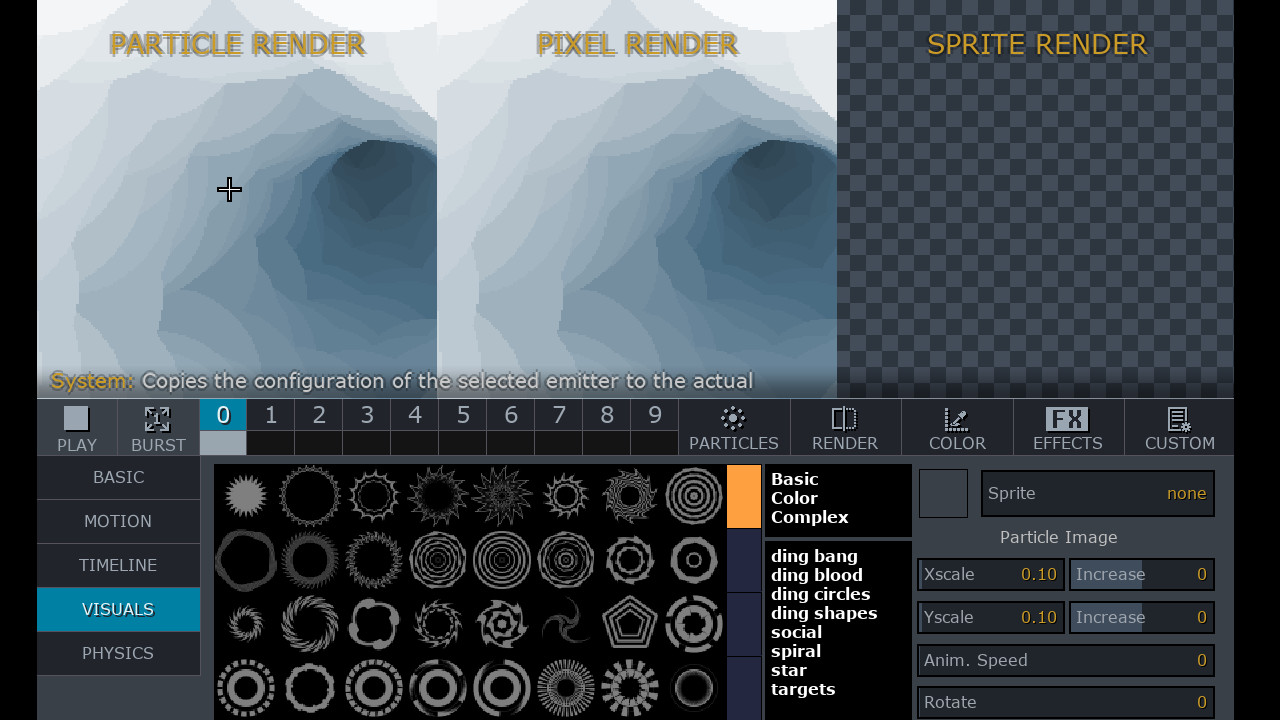Viewport: 1280px width, 720px height.
Task: Trigger the BURST emitter icon
Action: point(157,427)
